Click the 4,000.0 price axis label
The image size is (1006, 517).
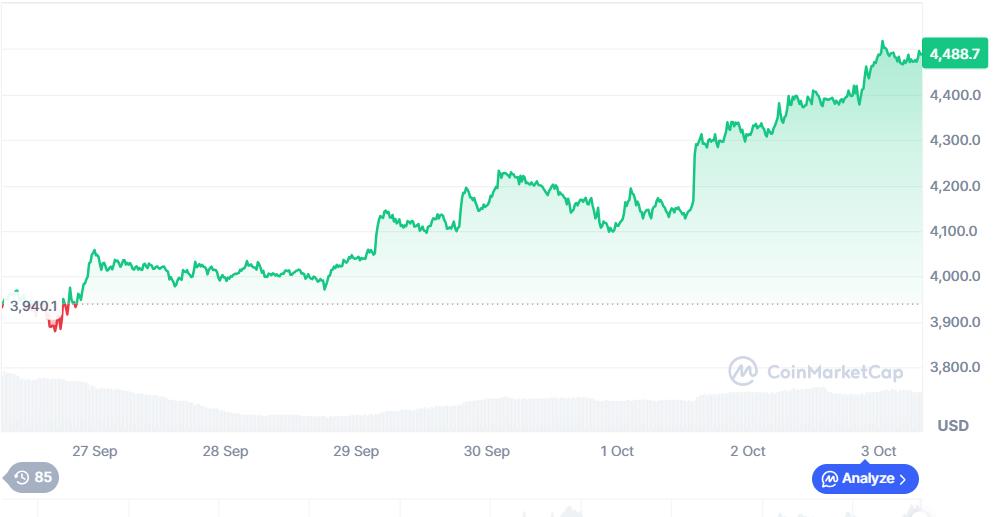tap(953, 276)
